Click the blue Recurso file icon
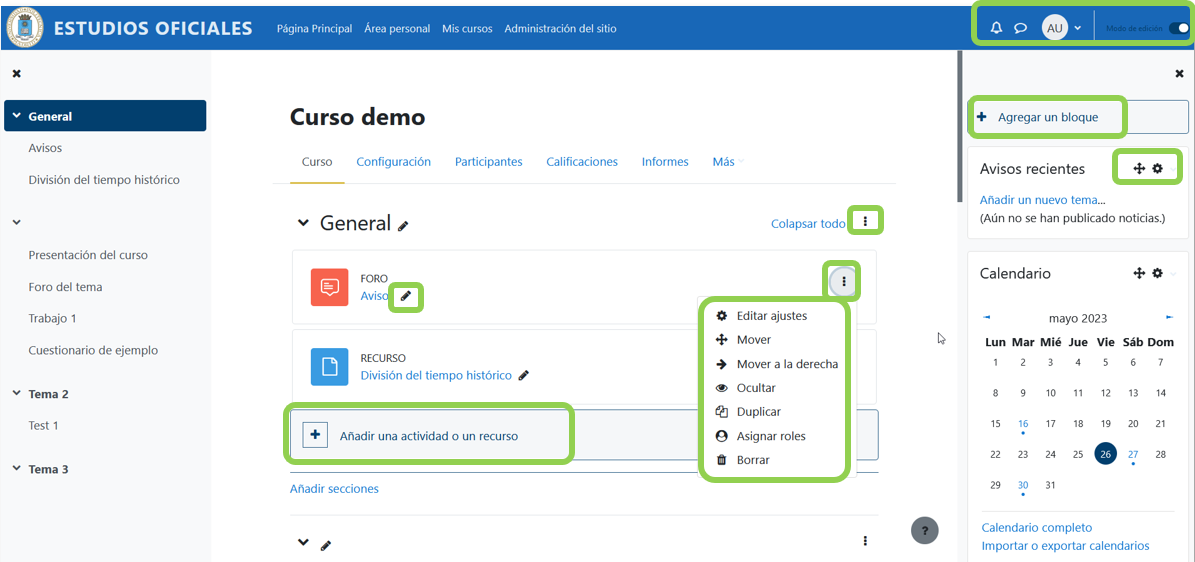Screen dimensions: 1195x562 coord(329,367)
